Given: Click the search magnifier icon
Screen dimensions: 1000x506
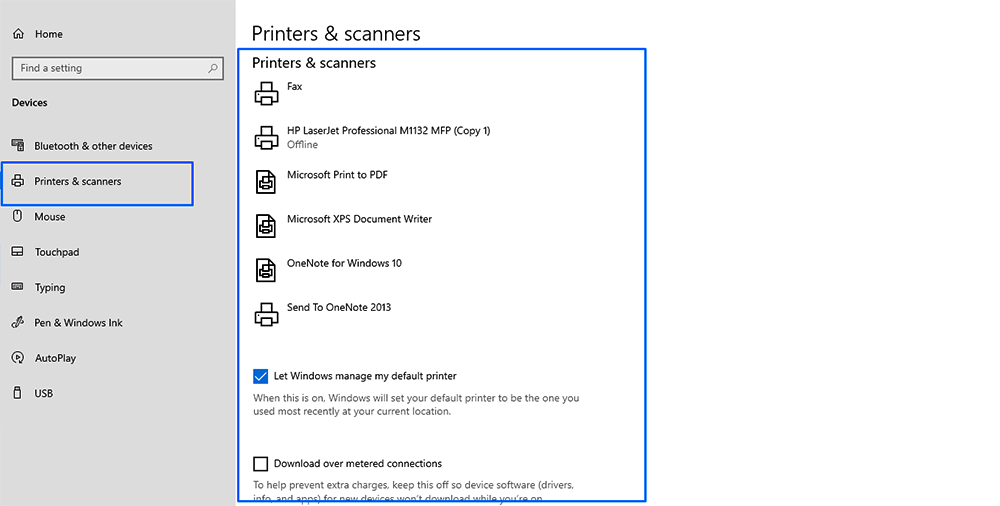Looking at the screenshot, I should (213, 68).
